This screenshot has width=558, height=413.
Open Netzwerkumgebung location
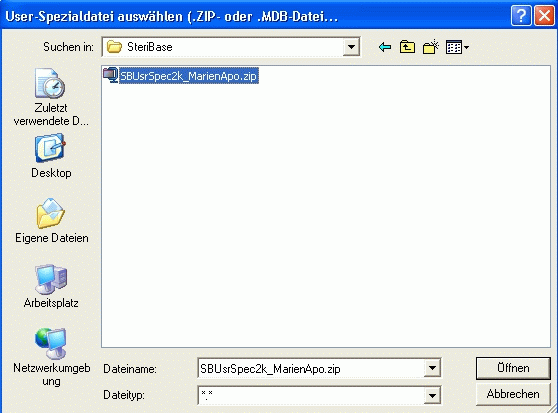[51, 357]
